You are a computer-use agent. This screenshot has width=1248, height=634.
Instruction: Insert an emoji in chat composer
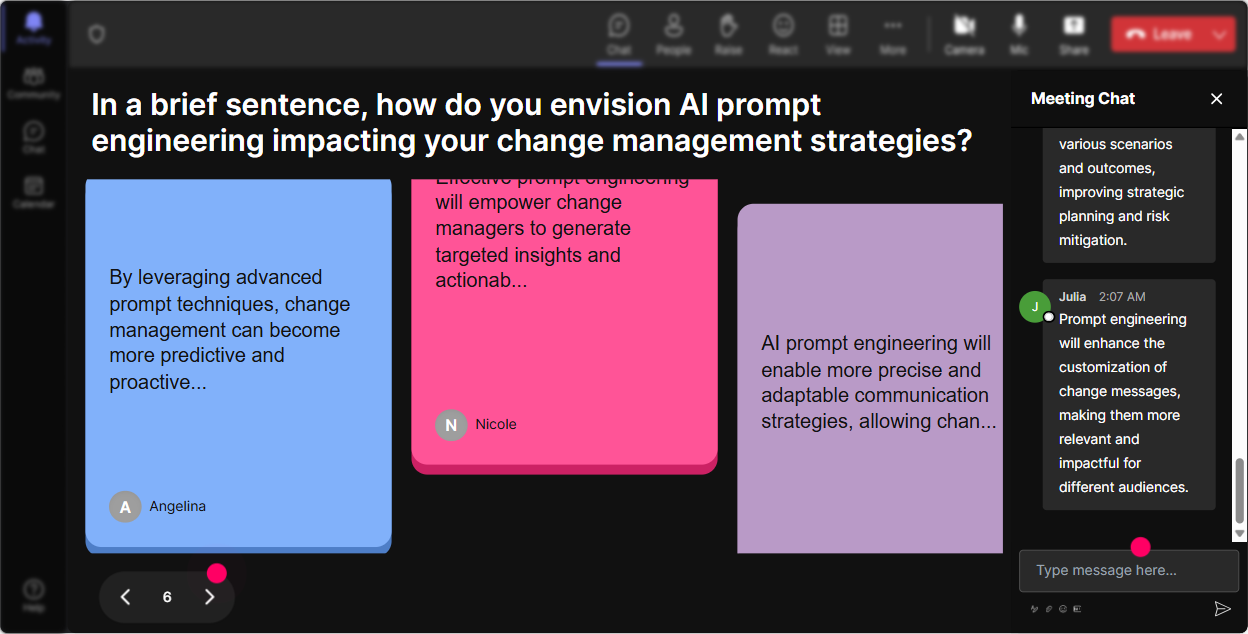click(x=1063, y=609)
